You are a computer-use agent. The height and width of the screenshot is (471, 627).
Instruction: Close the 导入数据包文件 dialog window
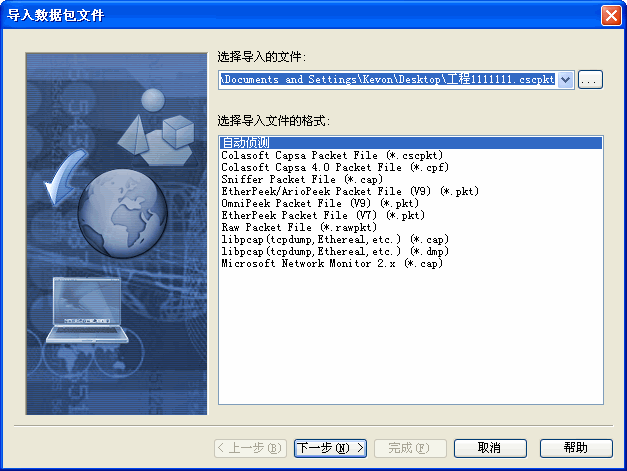point(611,16)
